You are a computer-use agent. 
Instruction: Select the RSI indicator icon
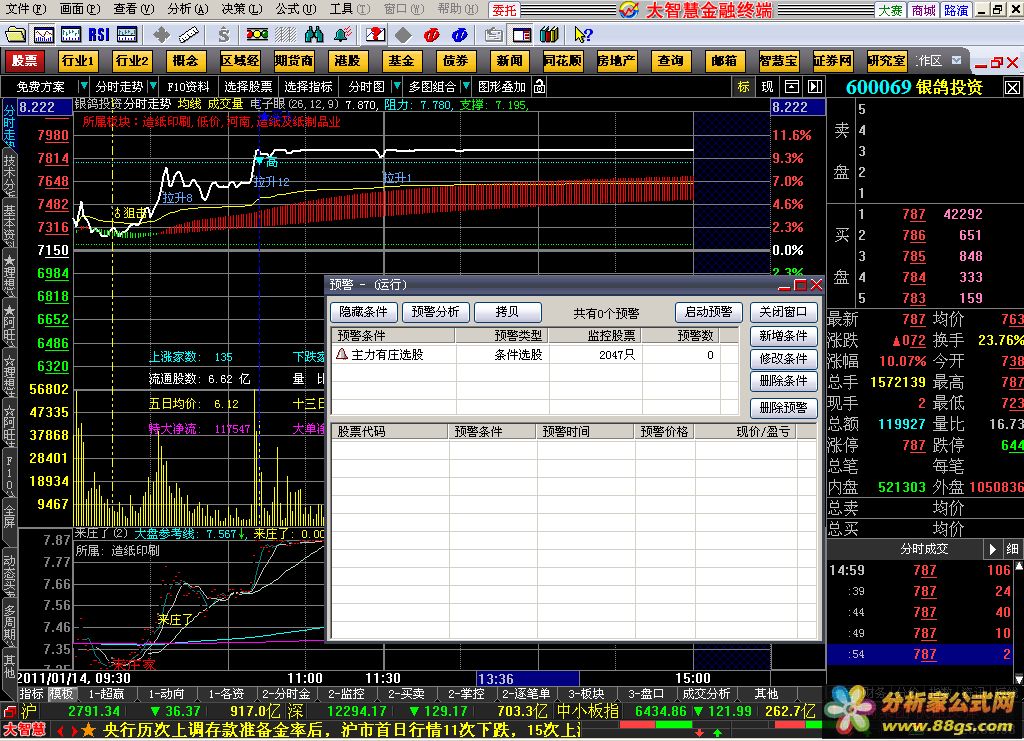(99, 35)
